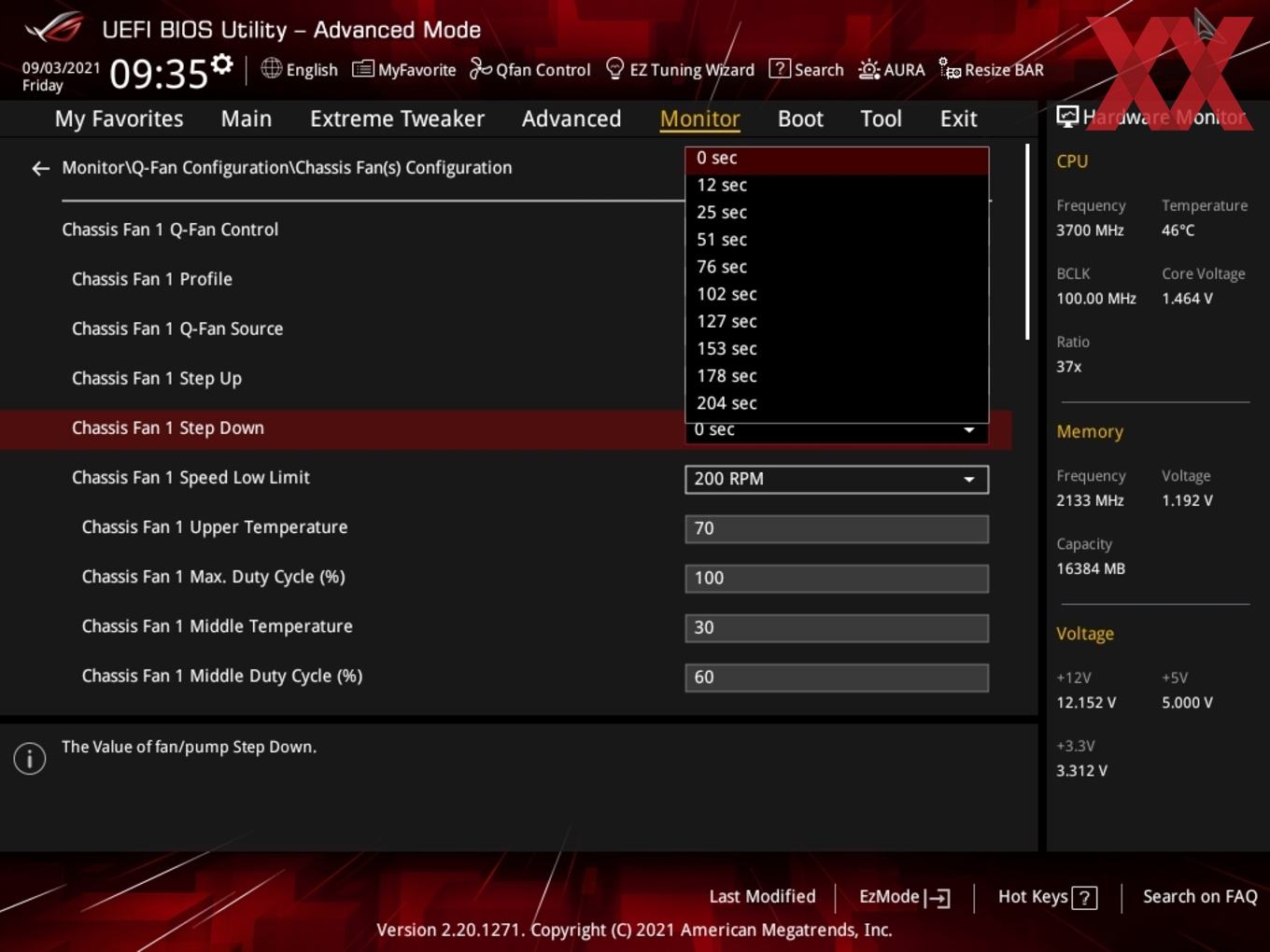
Task: Click the Search question mark icon
Action: (x=779, y=68)
